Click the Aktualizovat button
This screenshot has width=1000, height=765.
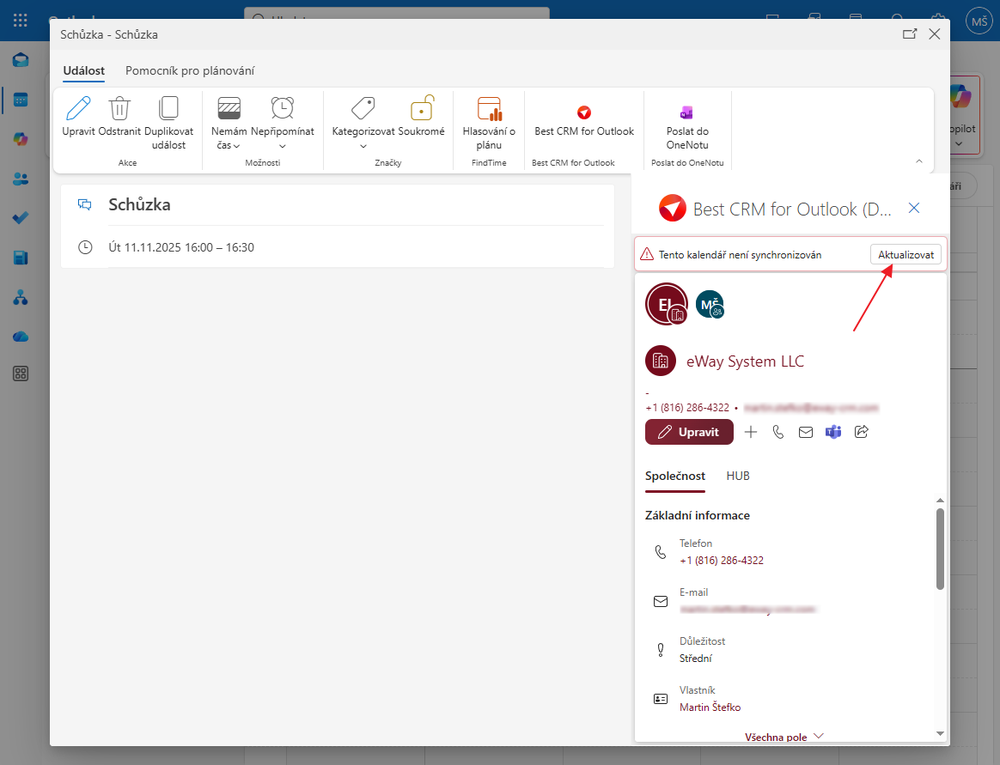905,255
